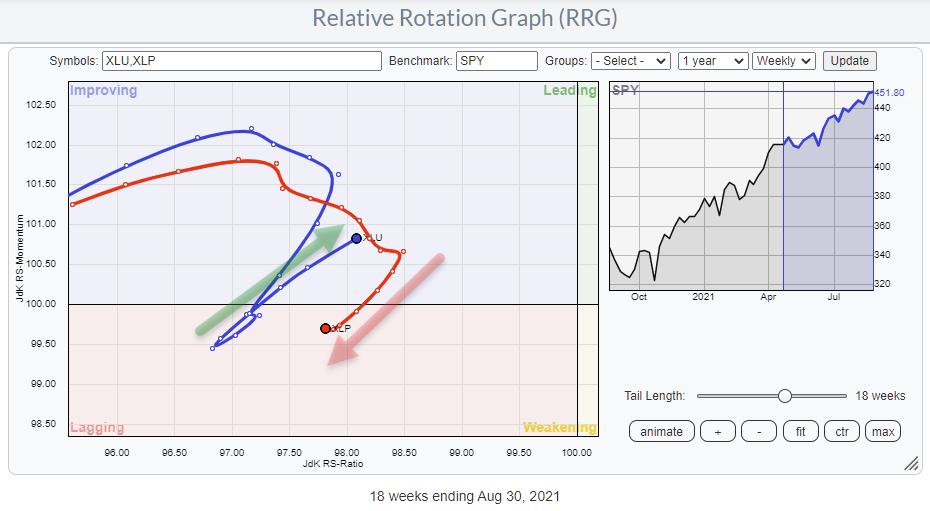Center the chart with ctr button
Screen dimensions: 930x511
click(x=840, y=431)
